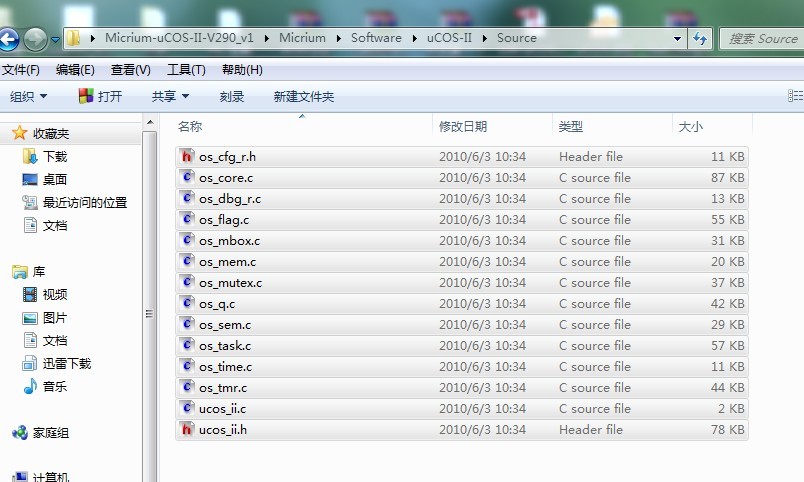This screenshot has width=804, height=482.
Task: Open the 编辑(E) menu
Action: click(75, 70)
